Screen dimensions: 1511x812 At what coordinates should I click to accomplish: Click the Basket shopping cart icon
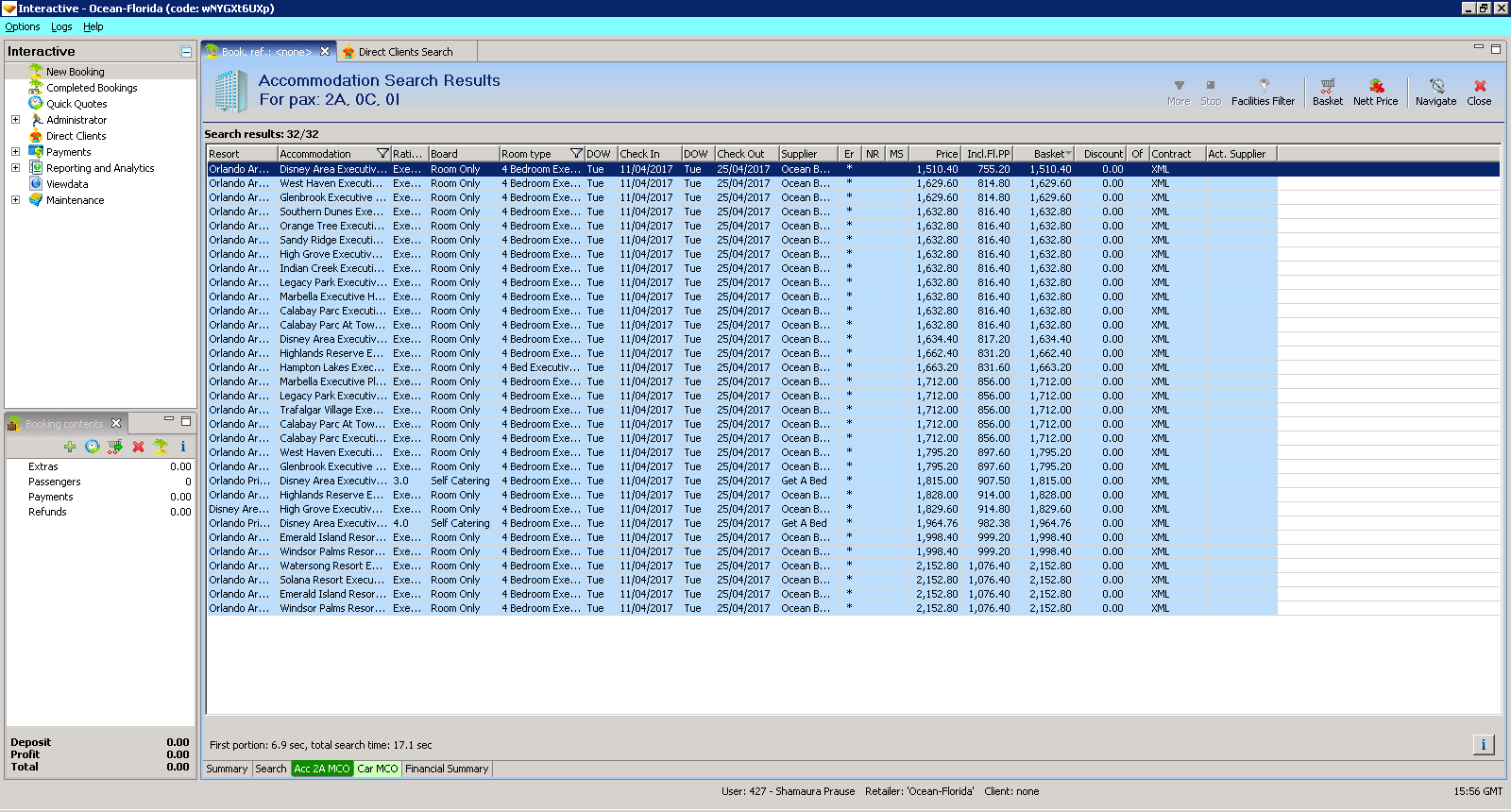pos(1327,86)
